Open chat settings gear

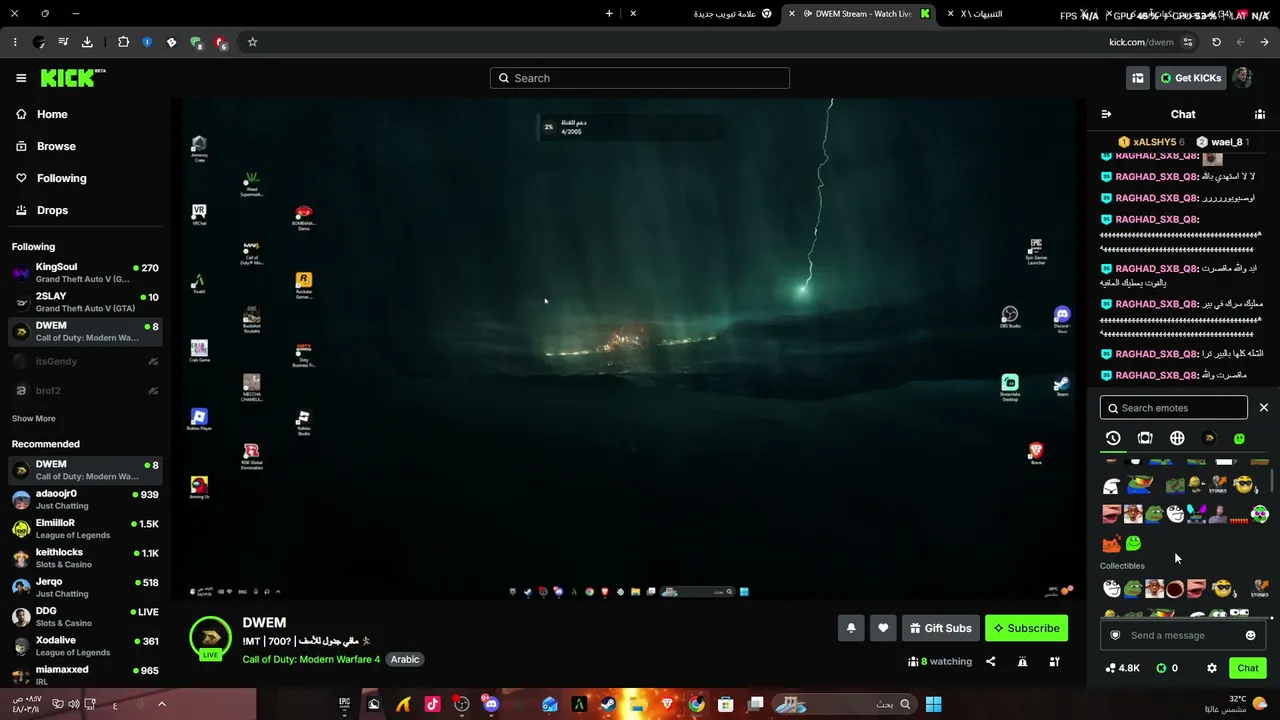tap(1212, 668)
